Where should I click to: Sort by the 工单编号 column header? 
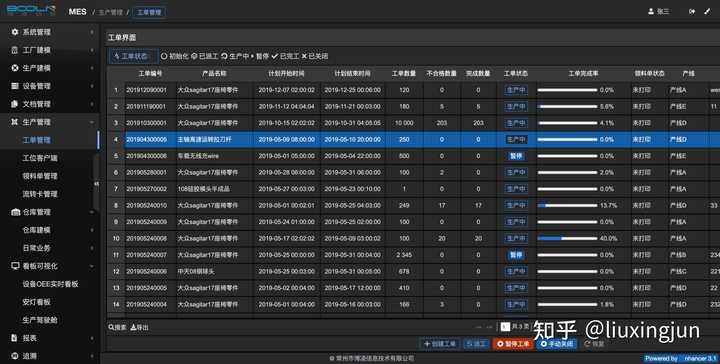pyautogui.click(x=150, y=73)
